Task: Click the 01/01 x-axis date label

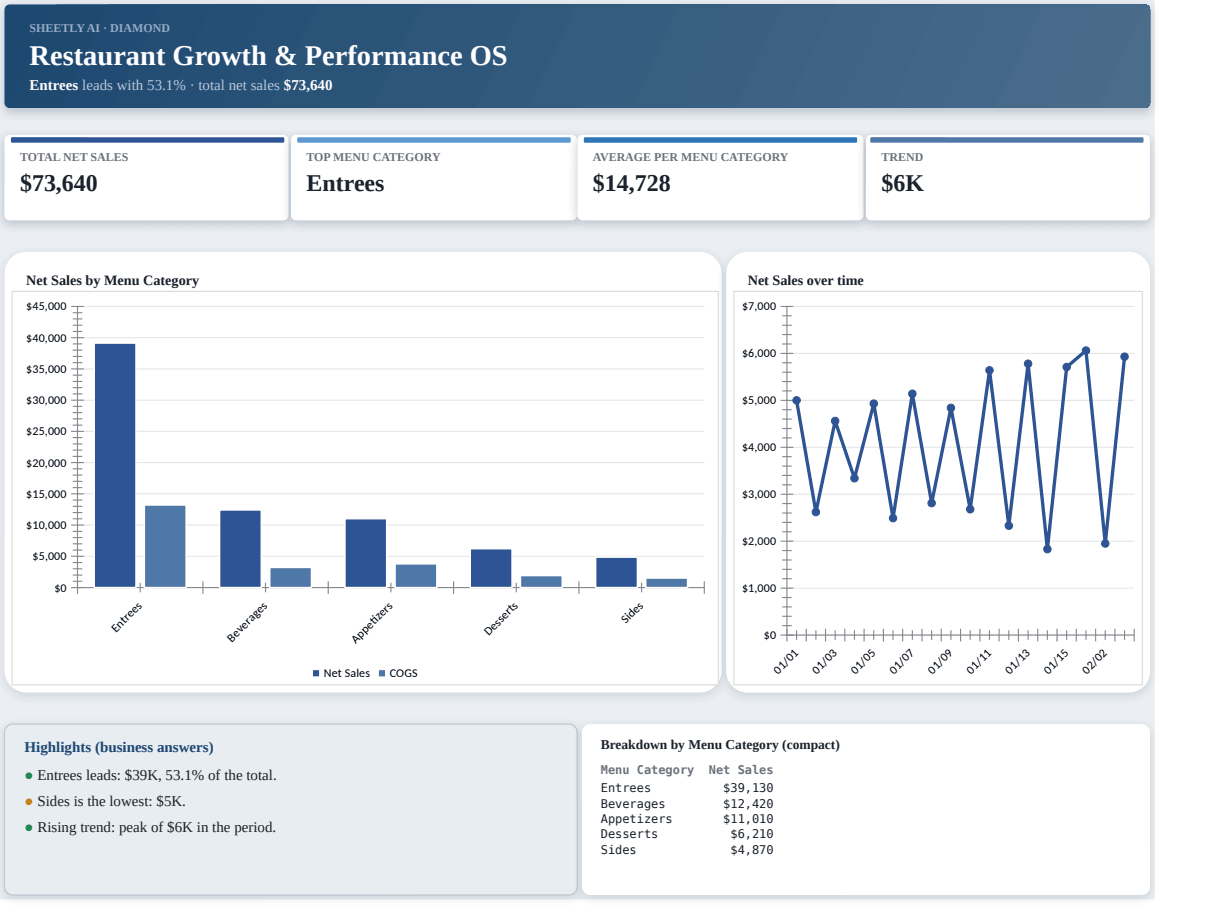Action: click(x=787, y=661)
